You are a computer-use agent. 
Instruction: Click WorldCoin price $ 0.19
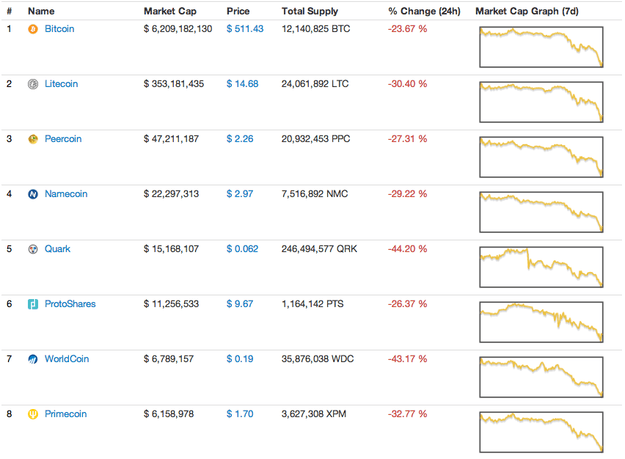tap(240, 359)
